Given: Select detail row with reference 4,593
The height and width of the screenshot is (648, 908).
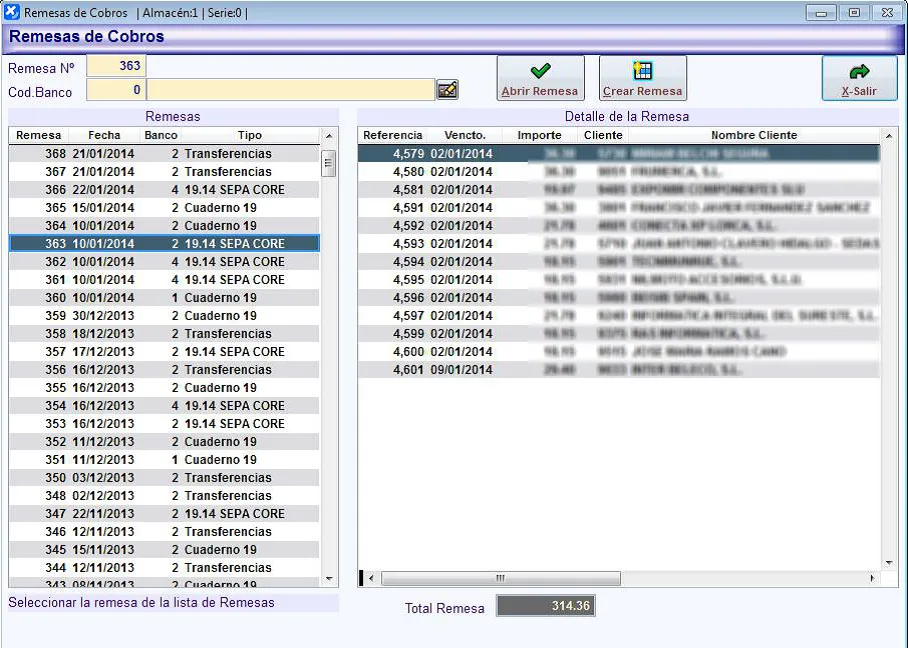Looking at the screenshot, I should point(618,244).
